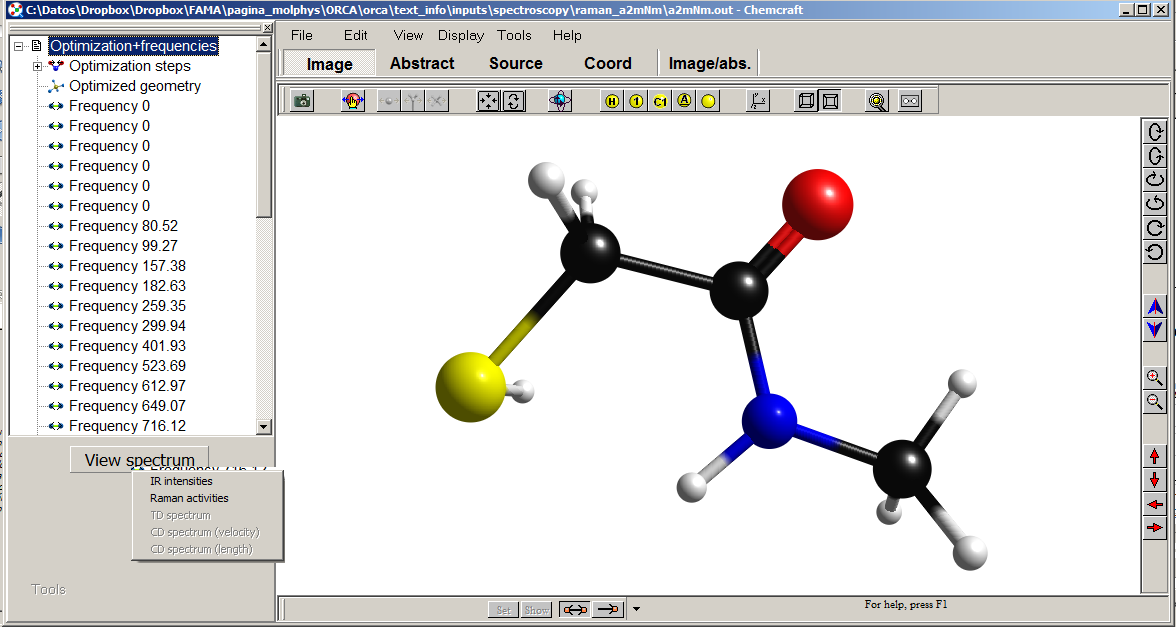The image size is (1176, 627).
Task: Click the camera snapshot icon
Action: [x=302, y=100]
